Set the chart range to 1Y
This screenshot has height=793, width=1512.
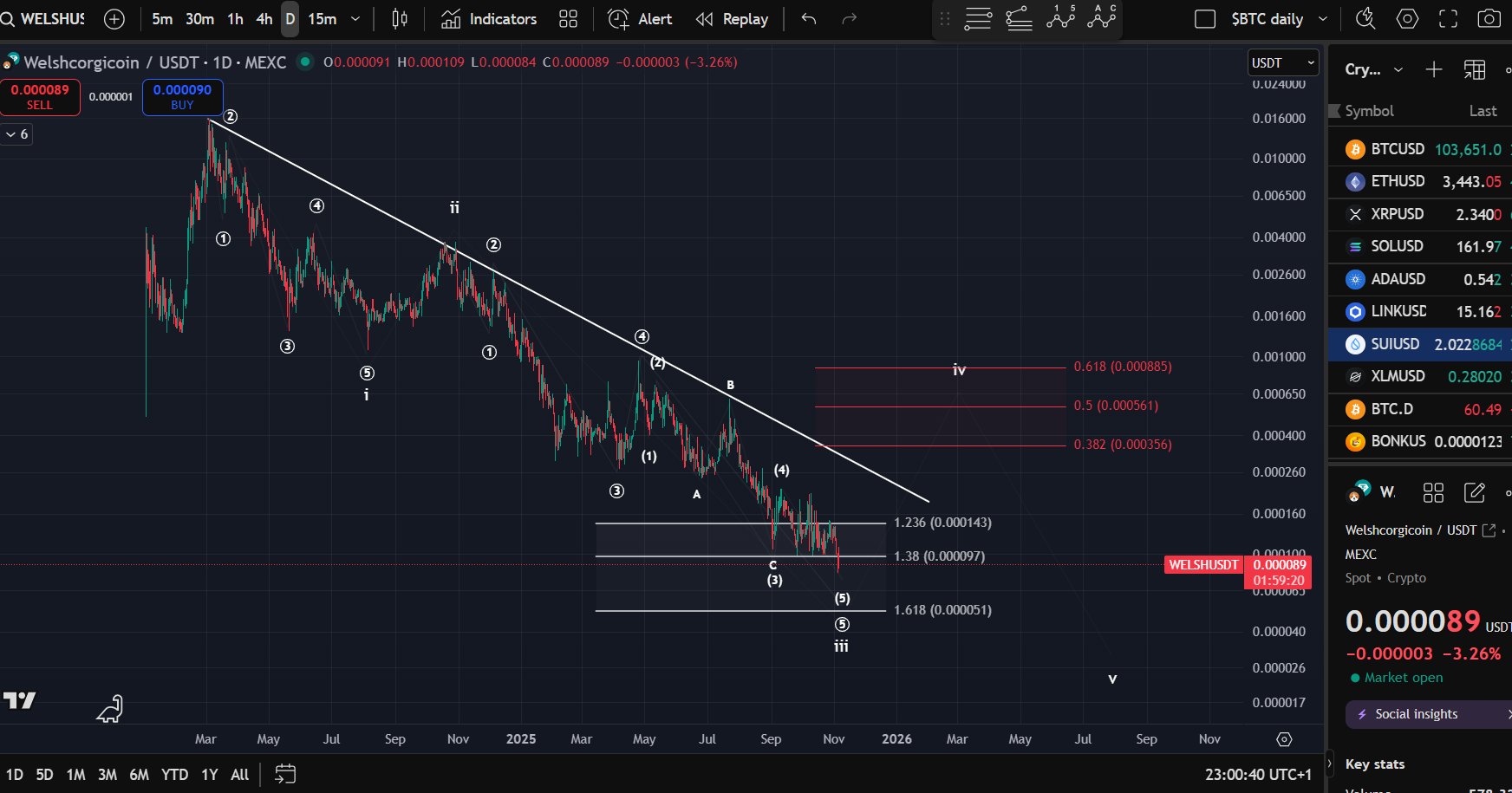click(x=210, y=774)
